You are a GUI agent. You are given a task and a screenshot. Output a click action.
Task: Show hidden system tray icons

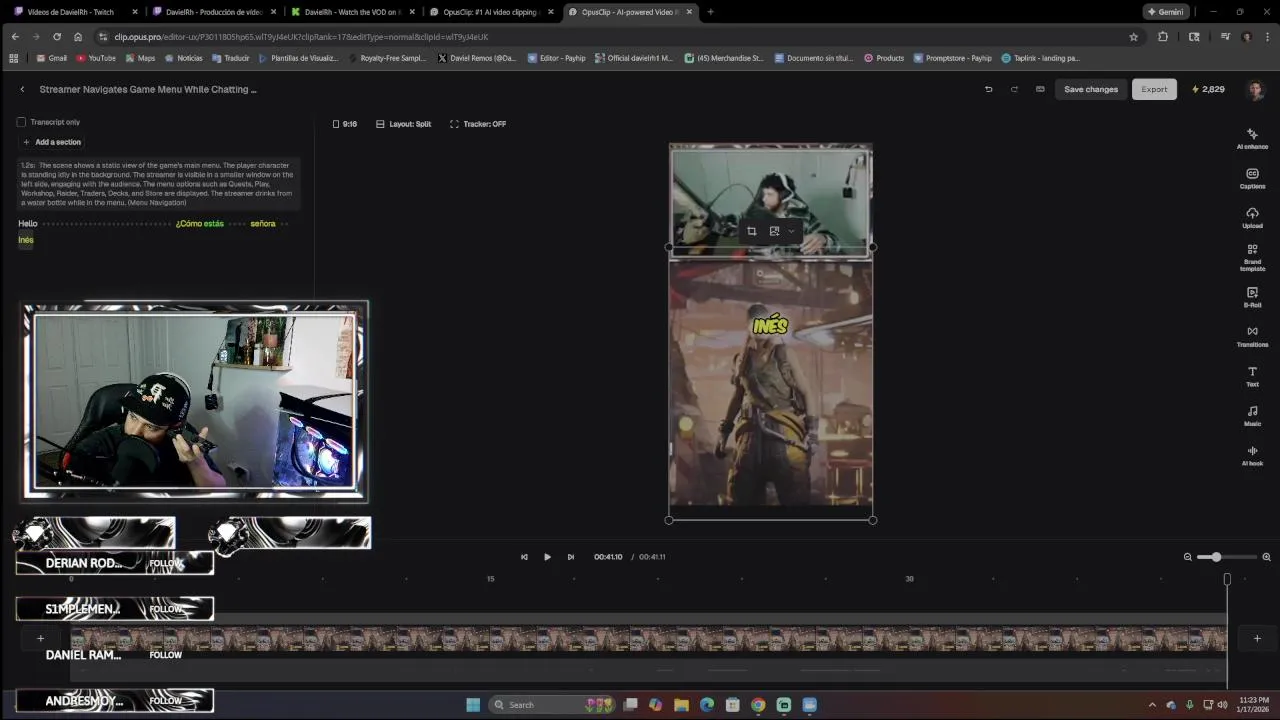tap(1152, 705)
